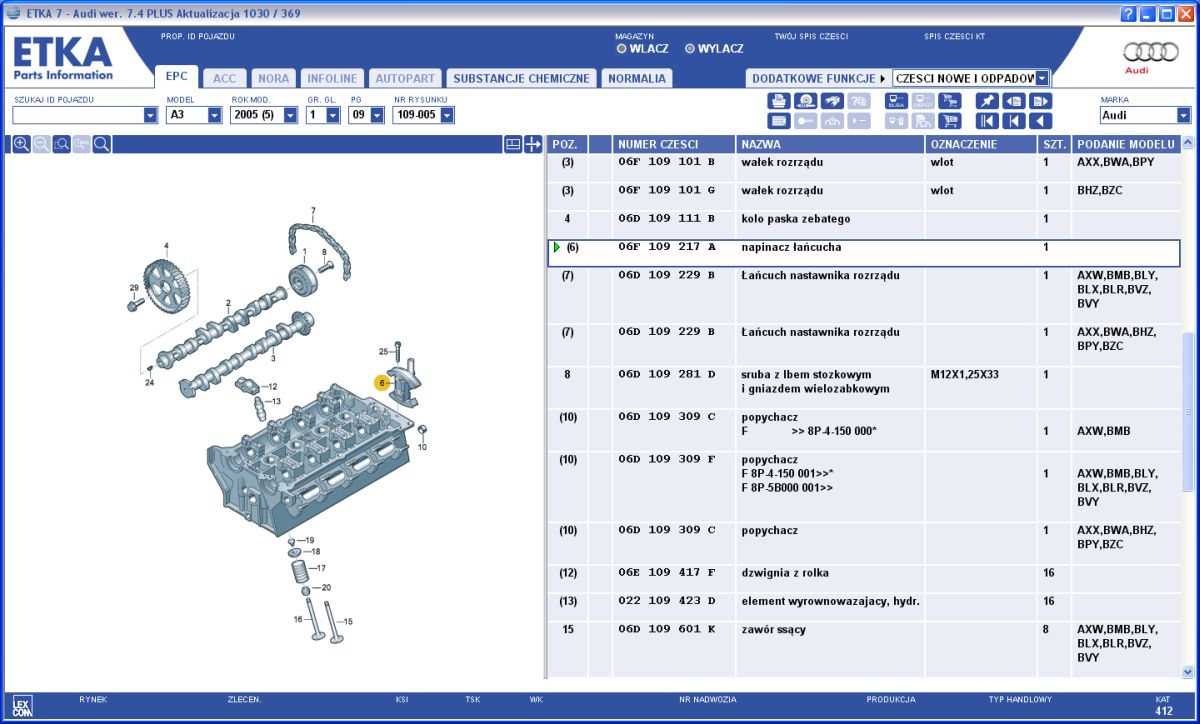The image size is (1200, 724).
Task: Select part number 06D 109 111 B
Action: pos(667,219)
